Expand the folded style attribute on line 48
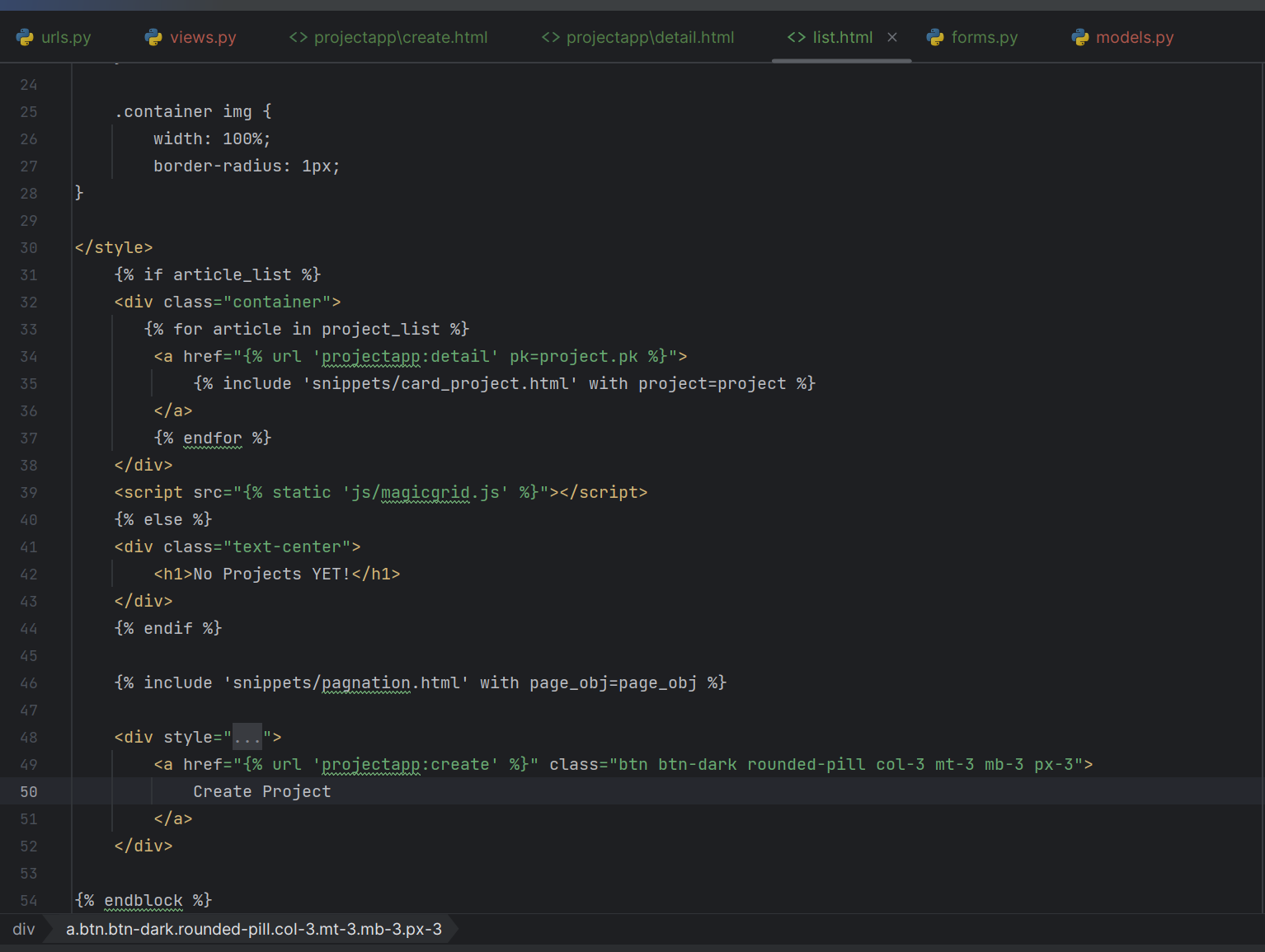 pos(247,737)
